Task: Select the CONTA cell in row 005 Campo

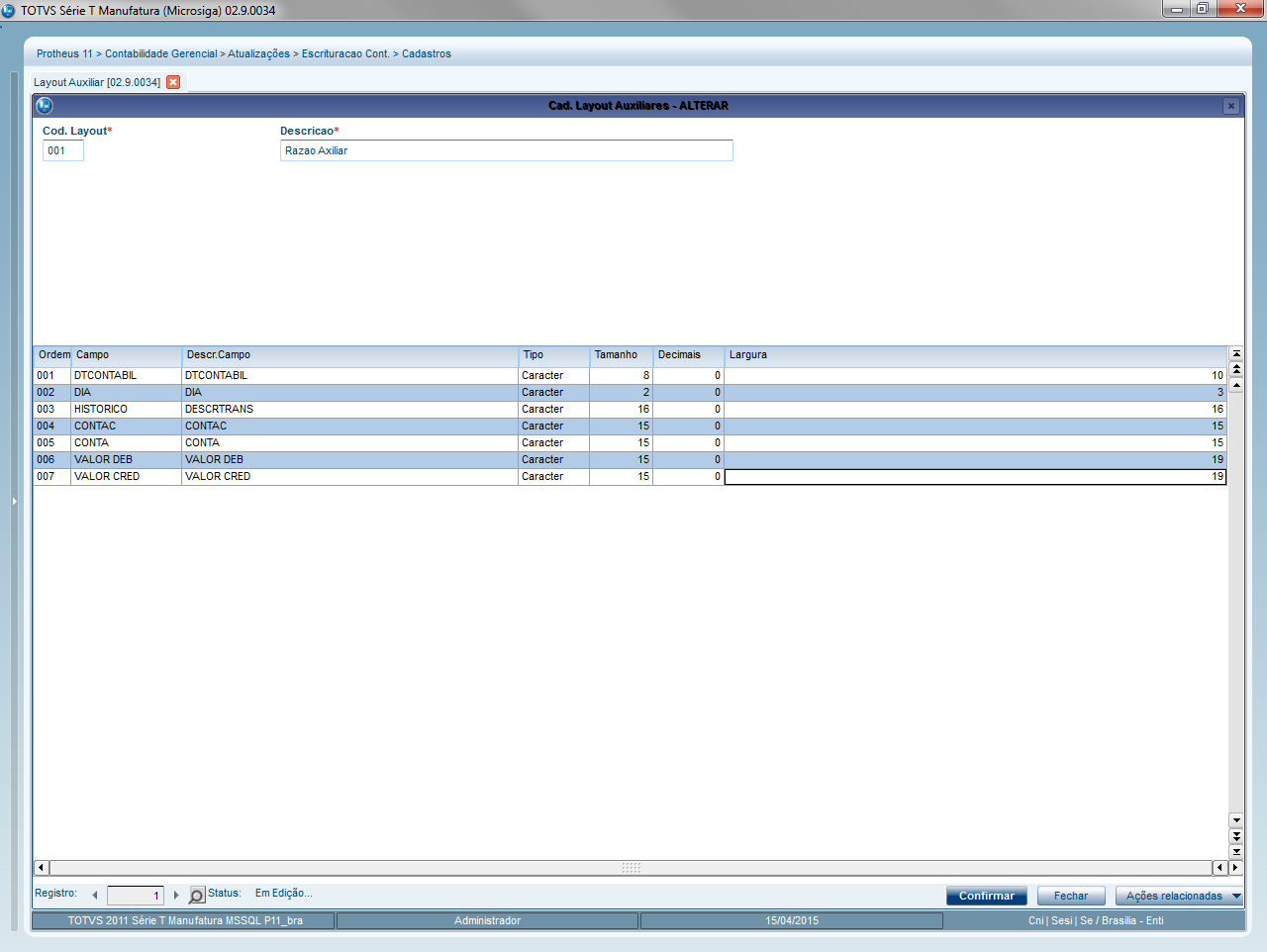Action: [127, 443]
